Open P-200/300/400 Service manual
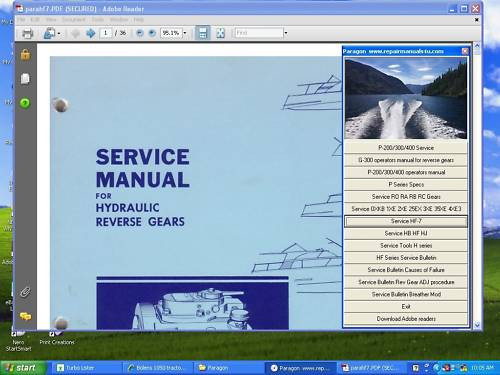Viewport: 500px width, 375px height. [406, 148]
